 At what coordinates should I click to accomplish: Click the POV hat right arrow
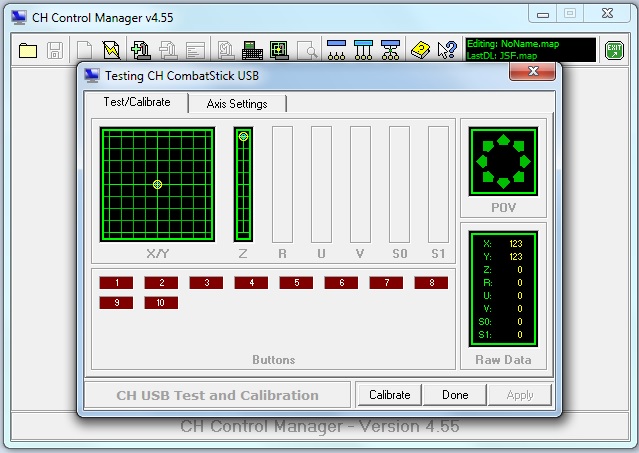(525, 162)
